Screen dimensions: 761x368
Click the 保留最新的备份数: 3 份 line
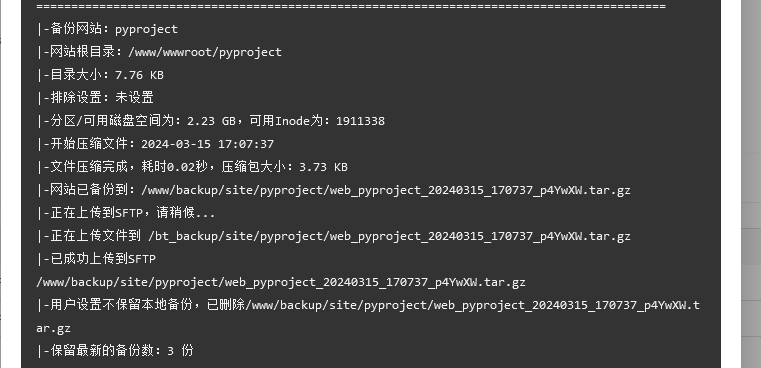coord(115,351)
